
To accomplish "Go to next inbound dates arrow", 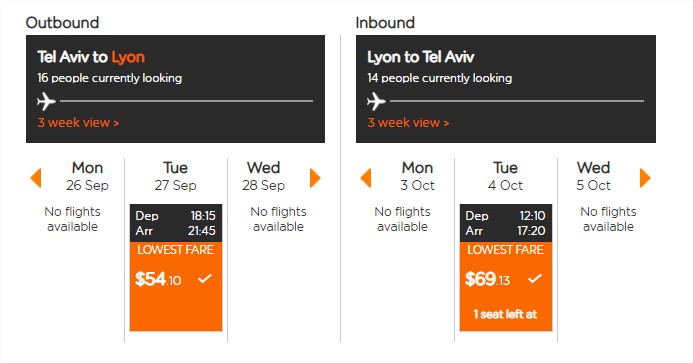I will coord(645,178).
